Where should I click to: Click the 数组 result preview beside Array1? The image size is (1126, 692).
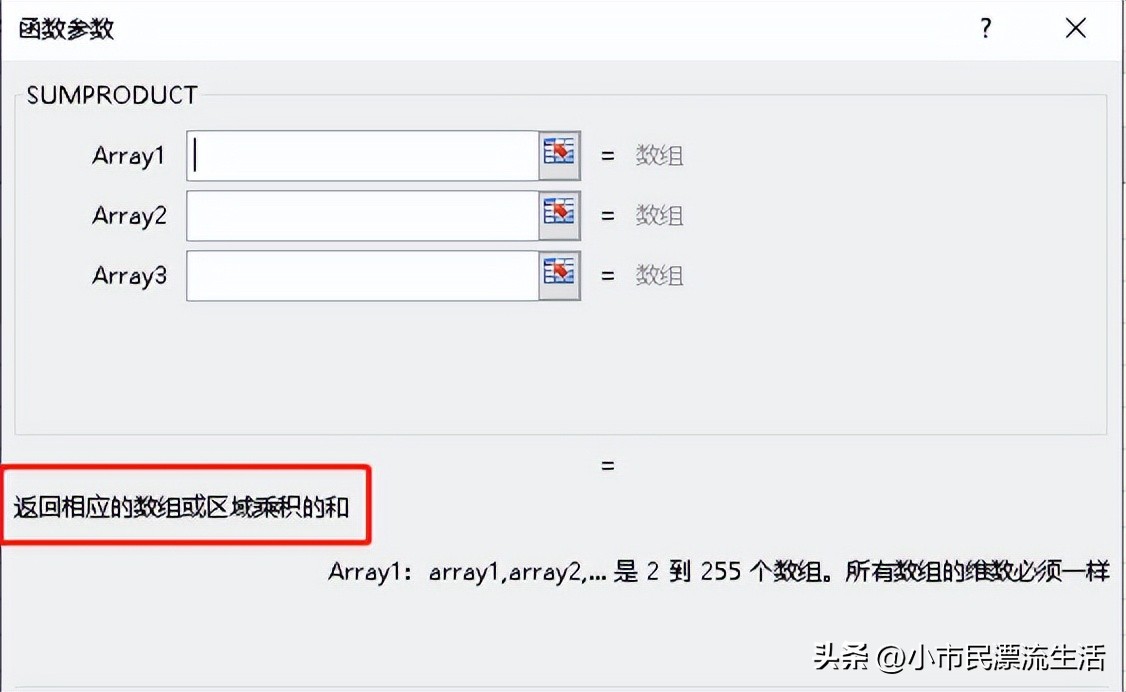pos(659,155)
